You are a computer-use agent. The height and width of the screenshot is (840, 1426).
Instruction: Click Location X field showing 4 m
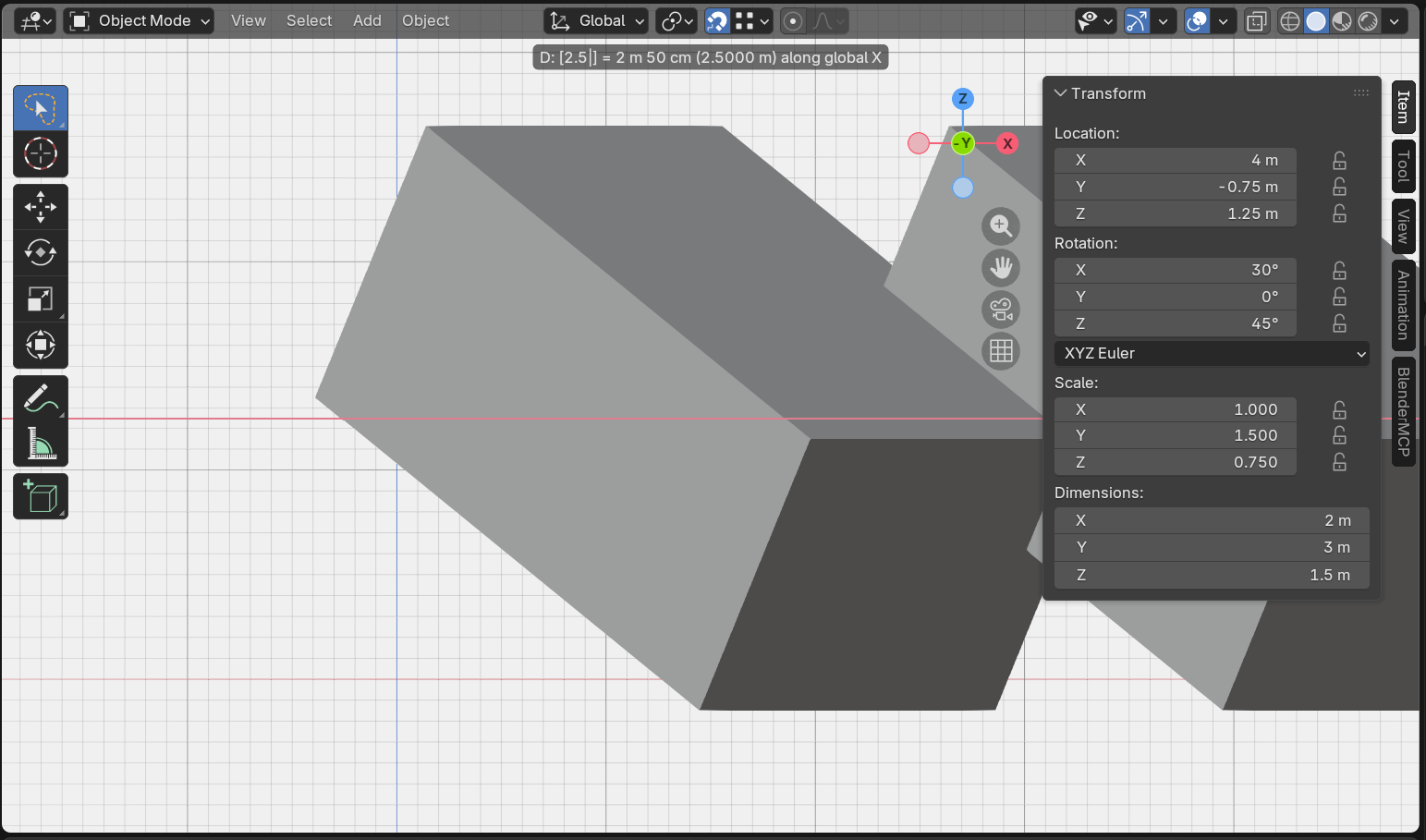click(1176, 161)
